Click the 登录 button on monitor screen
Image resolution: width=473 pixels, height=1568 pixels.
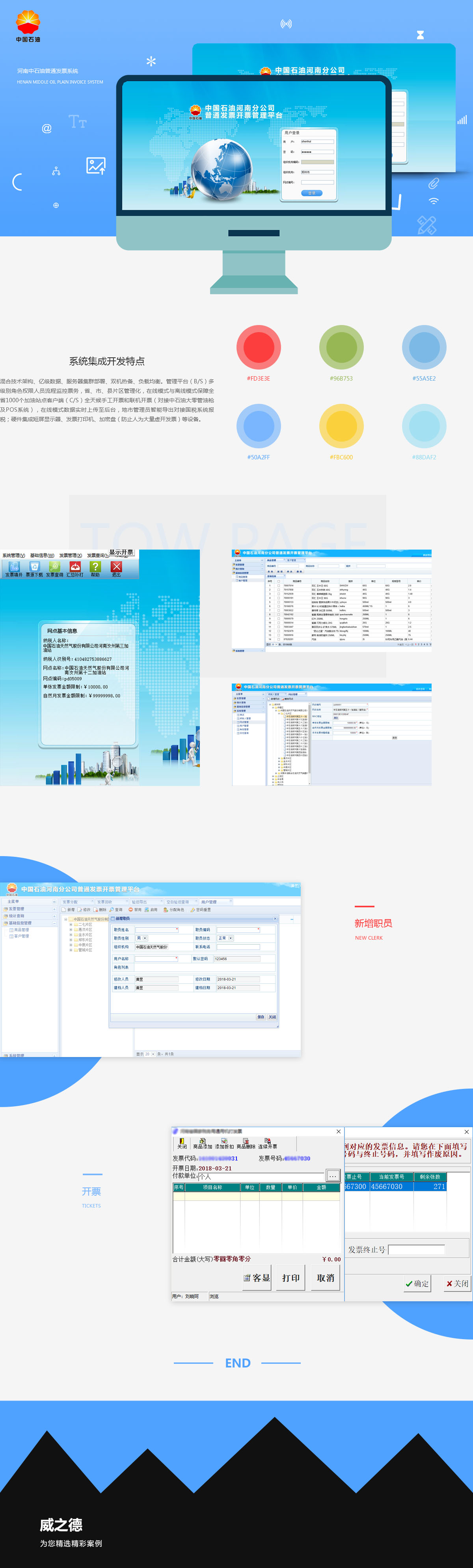pos(311,193)
